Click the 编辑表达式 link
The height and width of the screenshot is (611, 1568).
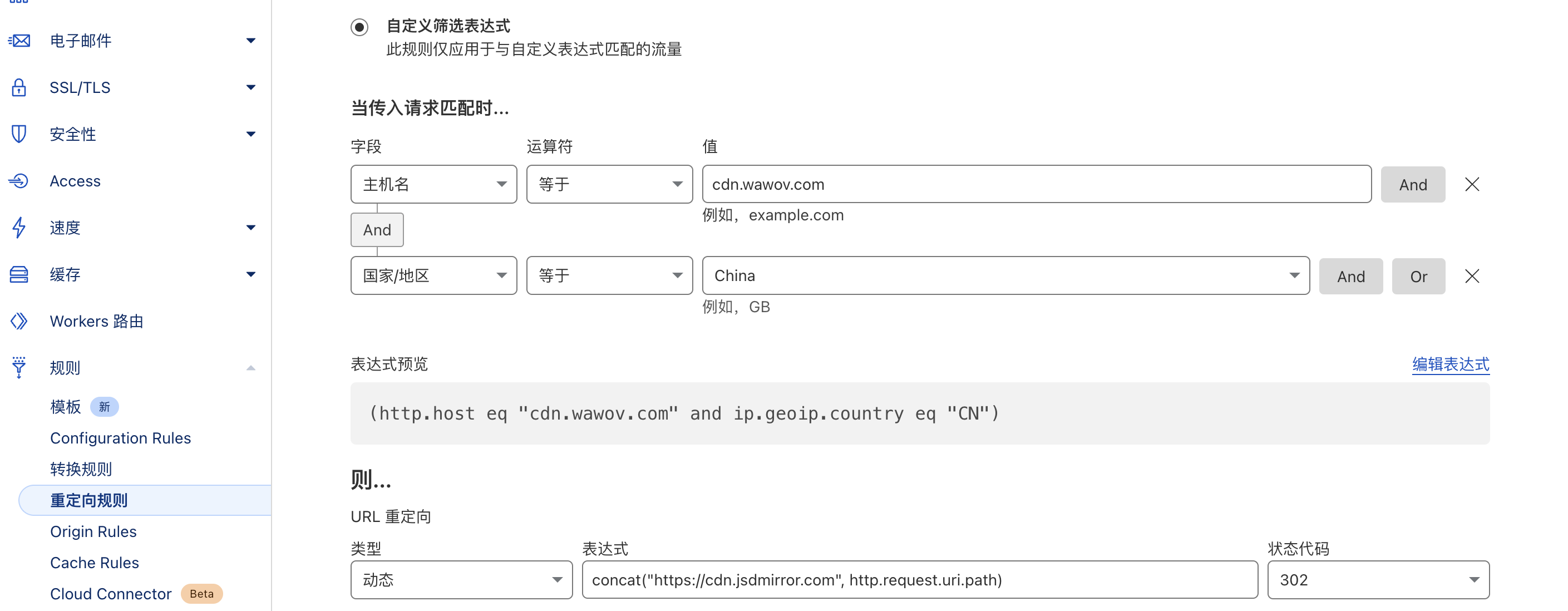click(x=1451, y=364)
